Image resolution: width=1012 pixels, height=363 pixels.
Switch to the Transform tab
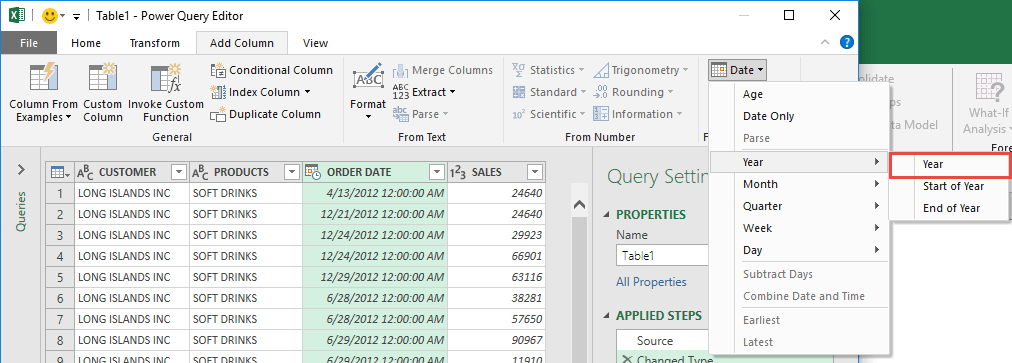tap(154, 43)
